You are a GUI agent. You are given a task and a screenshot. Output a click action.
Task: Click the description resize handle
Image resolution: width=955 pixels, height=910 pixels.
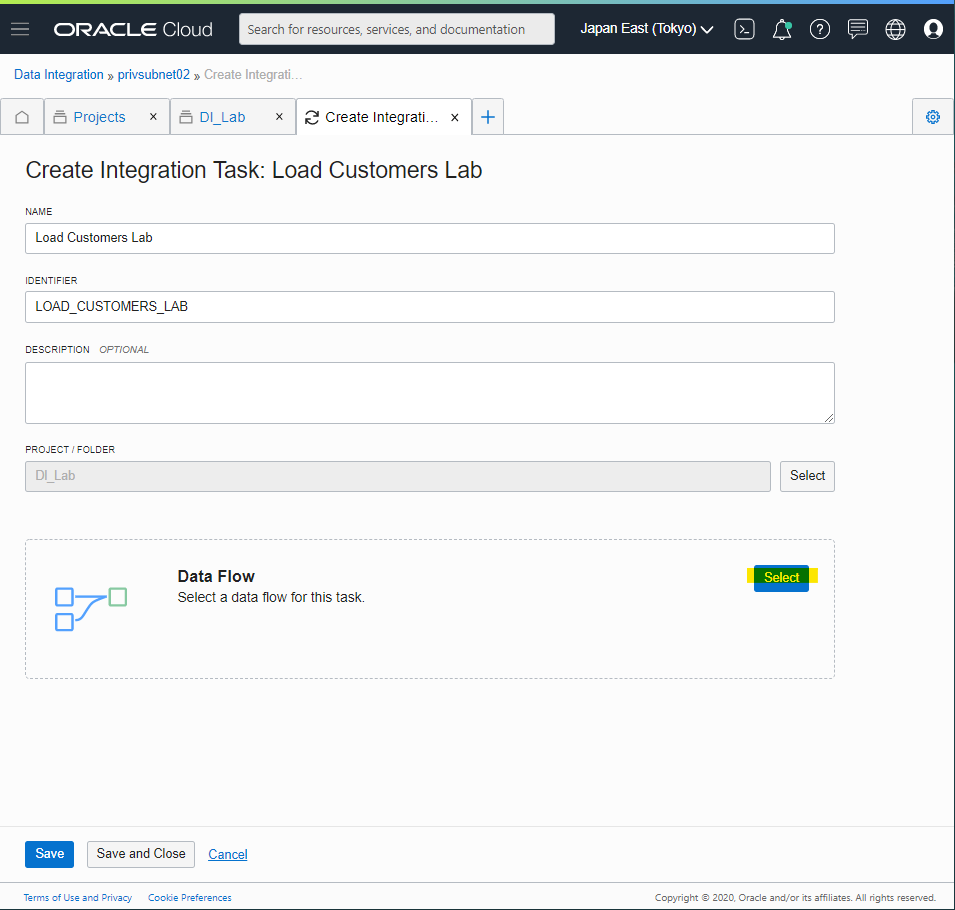[x=829, y=418]
